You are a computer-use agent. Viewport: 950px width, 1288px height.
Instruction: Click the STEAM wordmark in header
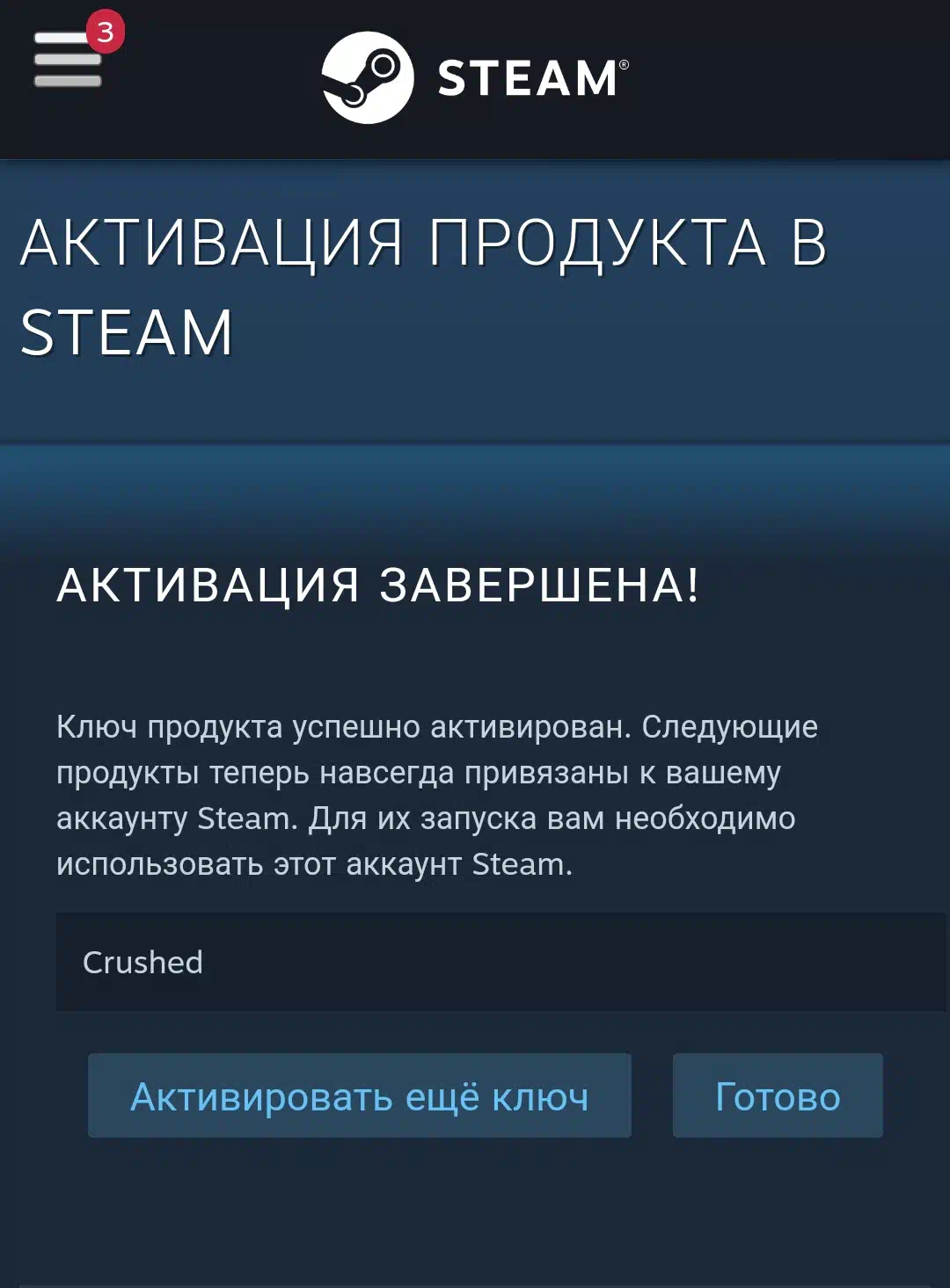click(x=527, y=78)
